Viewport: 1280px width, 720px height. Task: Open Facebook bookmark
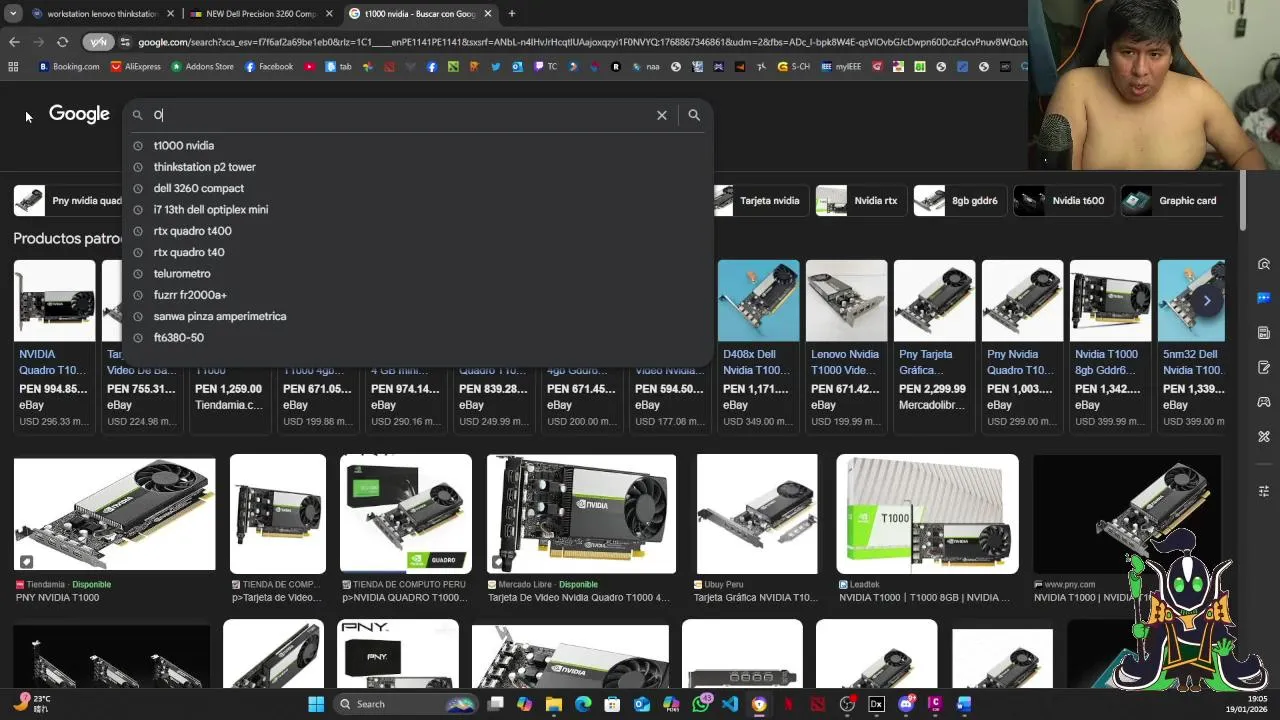(269, 67)
